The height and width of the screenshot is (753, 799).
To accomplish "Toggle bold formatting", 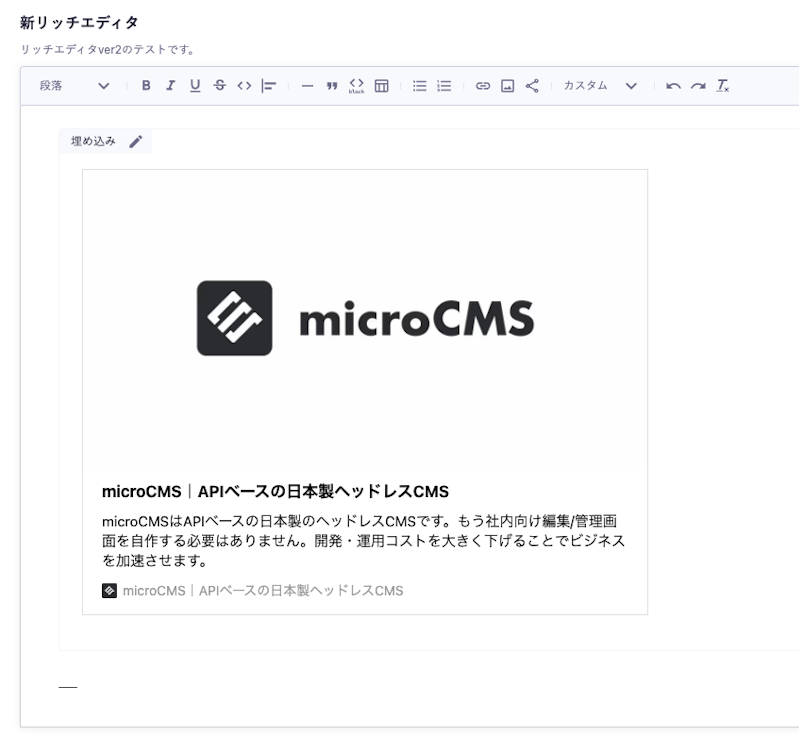I will coord(146,86).
